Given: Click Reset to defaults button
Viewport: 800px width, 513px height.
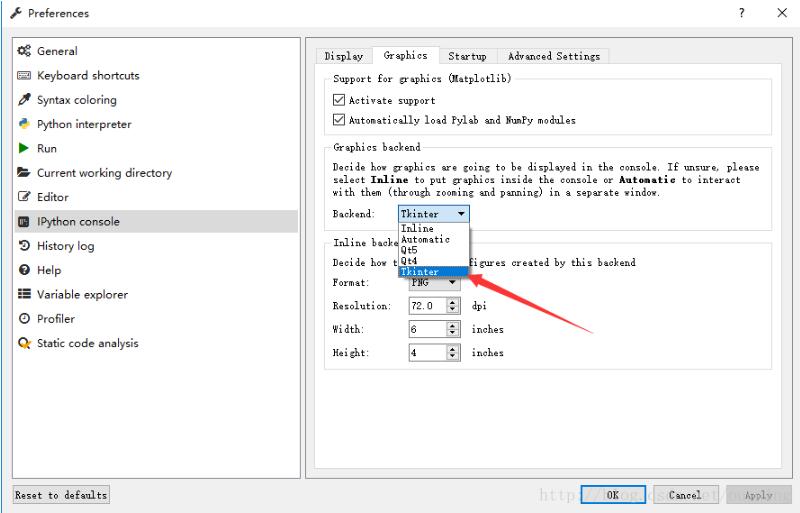Looking at the screenshot, I should pos(61,495).
